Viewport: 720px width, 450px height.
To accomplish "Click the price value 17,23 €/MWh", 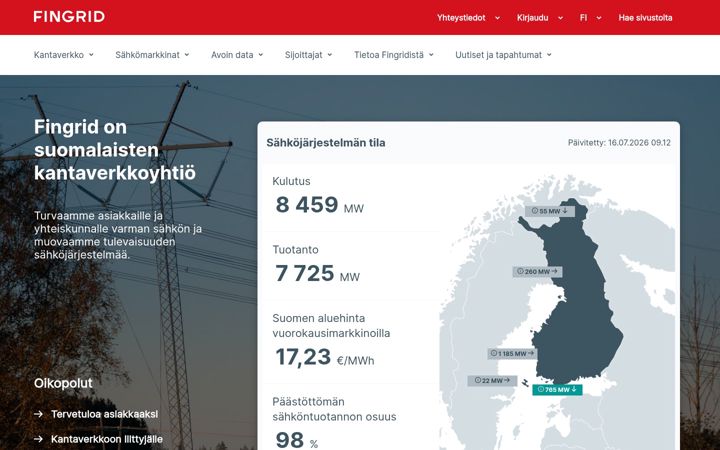I will pyautogui.click(x=325, y=357).
